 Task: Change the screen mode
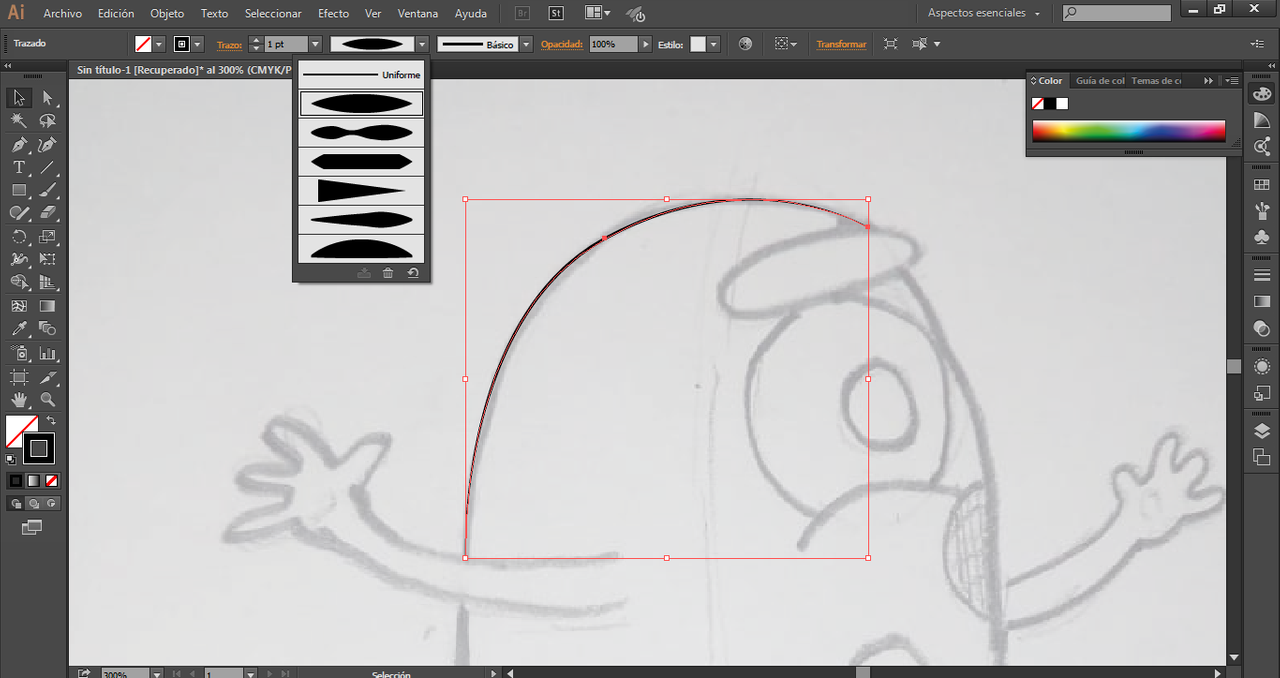click(x=32, y=526)
